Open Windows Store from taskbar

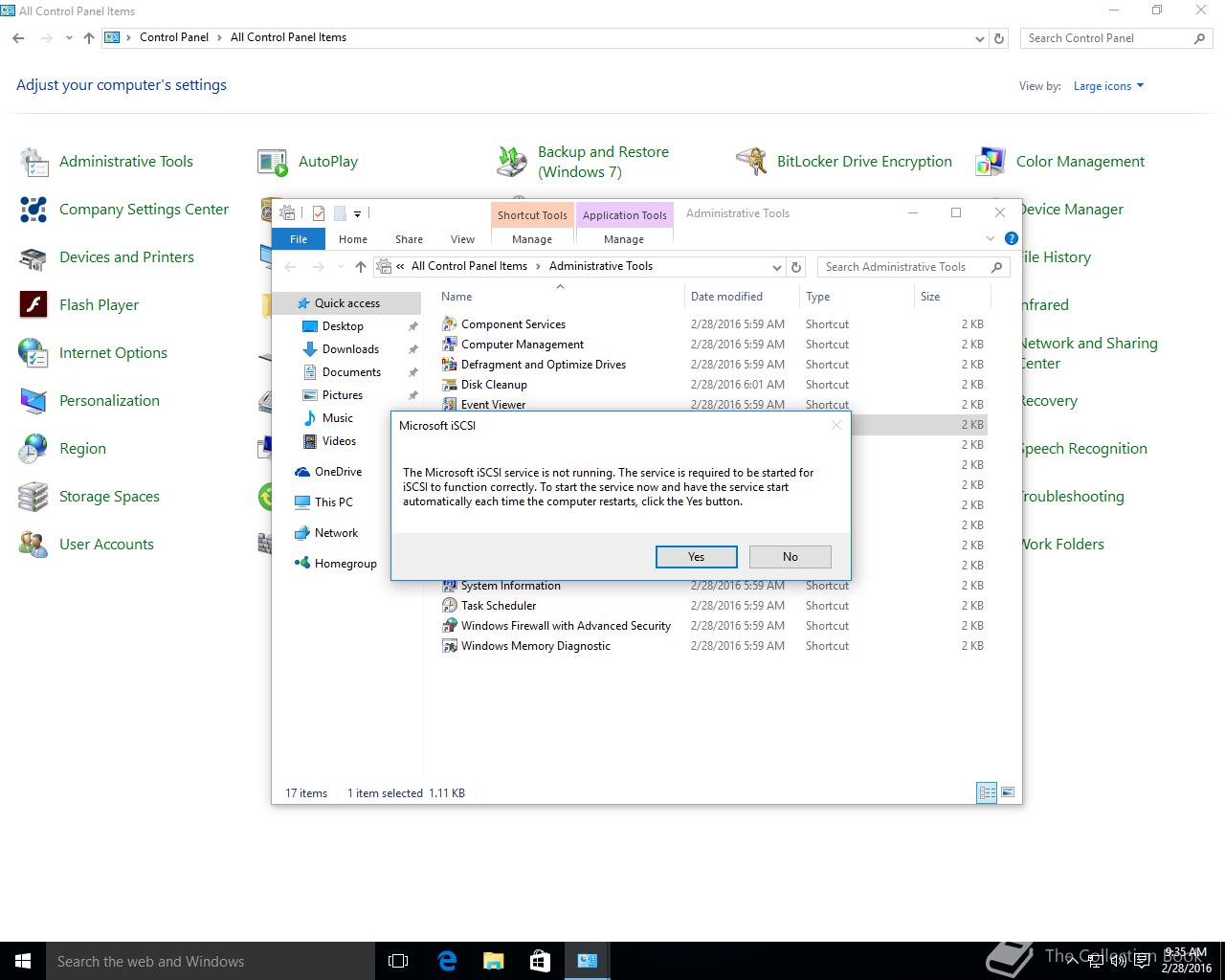[540, 961]
